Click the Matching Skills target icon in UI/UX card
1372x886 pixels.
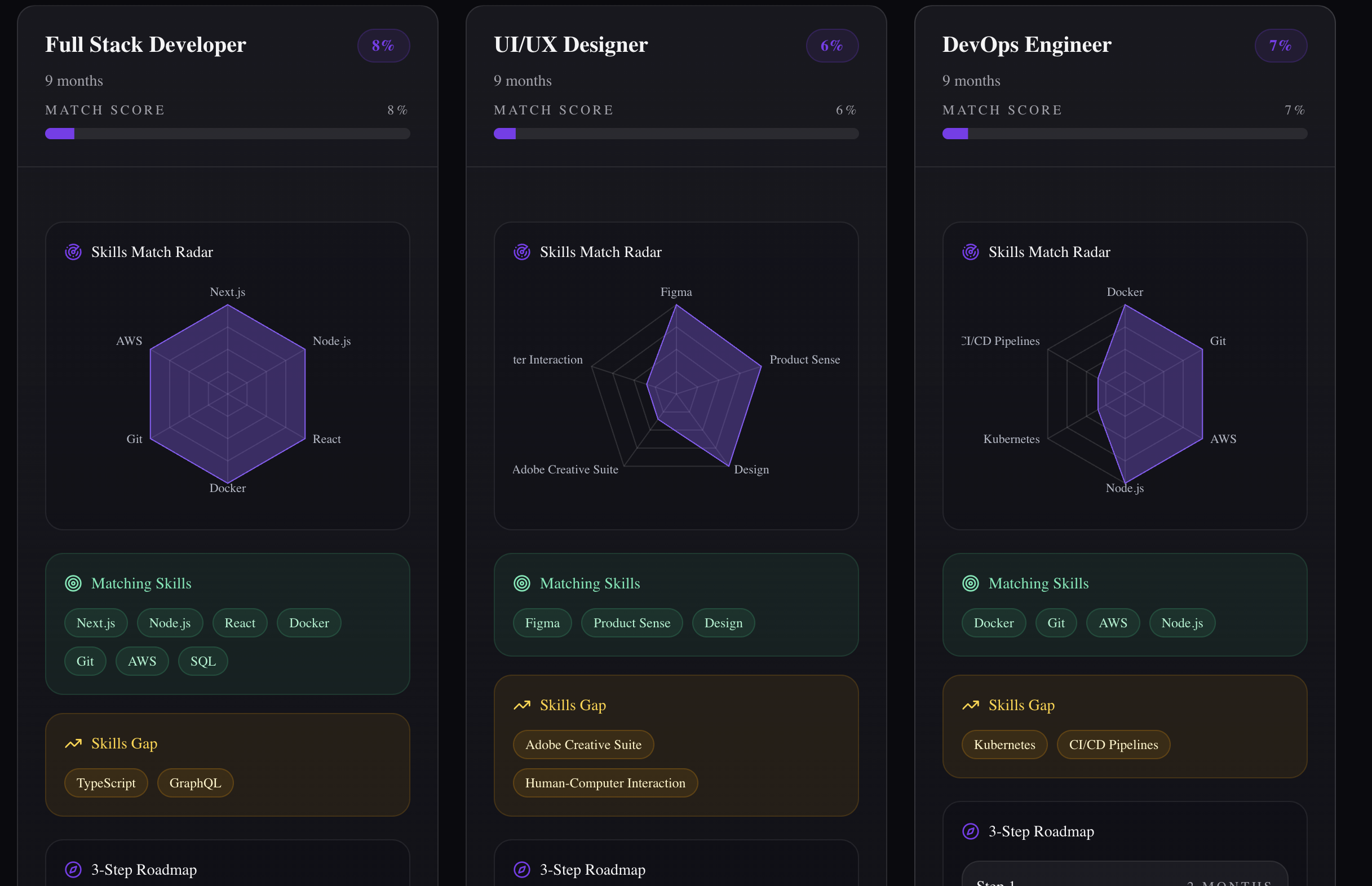[x=522, y=583]
